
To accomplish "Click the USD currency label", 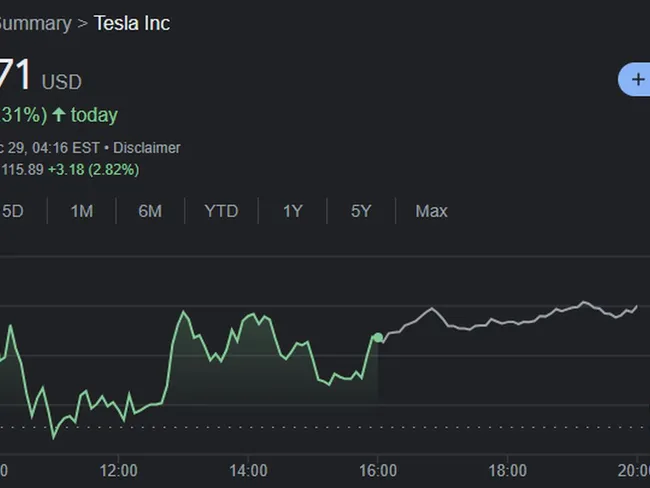I will 61,82.
